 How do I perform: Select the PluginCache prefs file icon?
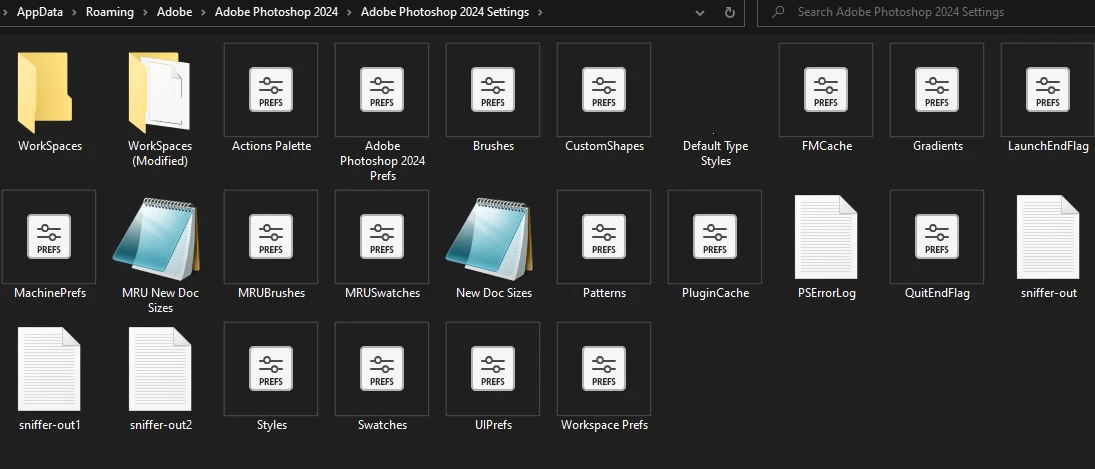(715, 237)
